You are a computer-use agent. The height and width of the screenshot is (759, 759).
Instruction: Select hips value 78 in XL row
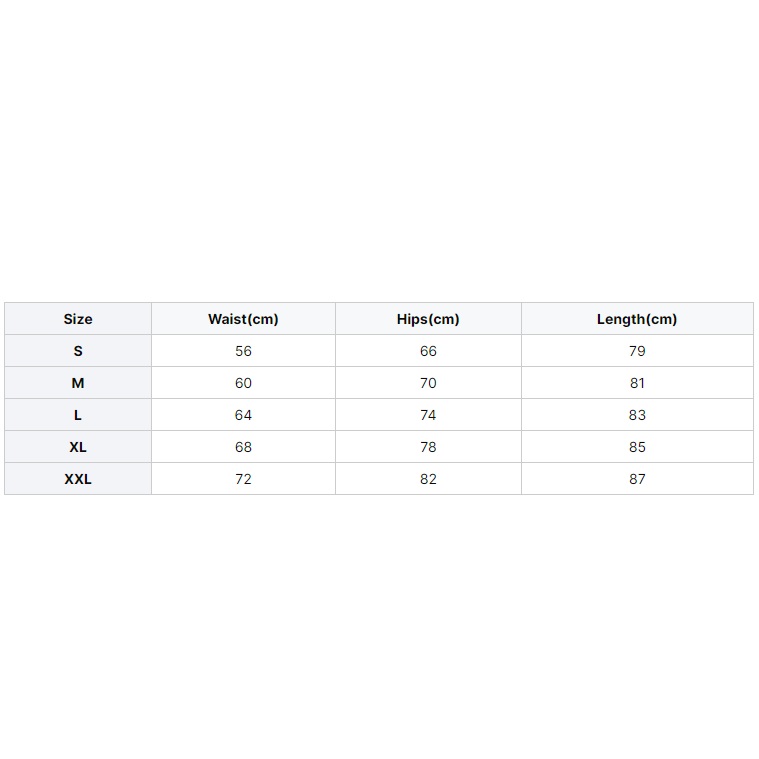click(x=428, y=447)
